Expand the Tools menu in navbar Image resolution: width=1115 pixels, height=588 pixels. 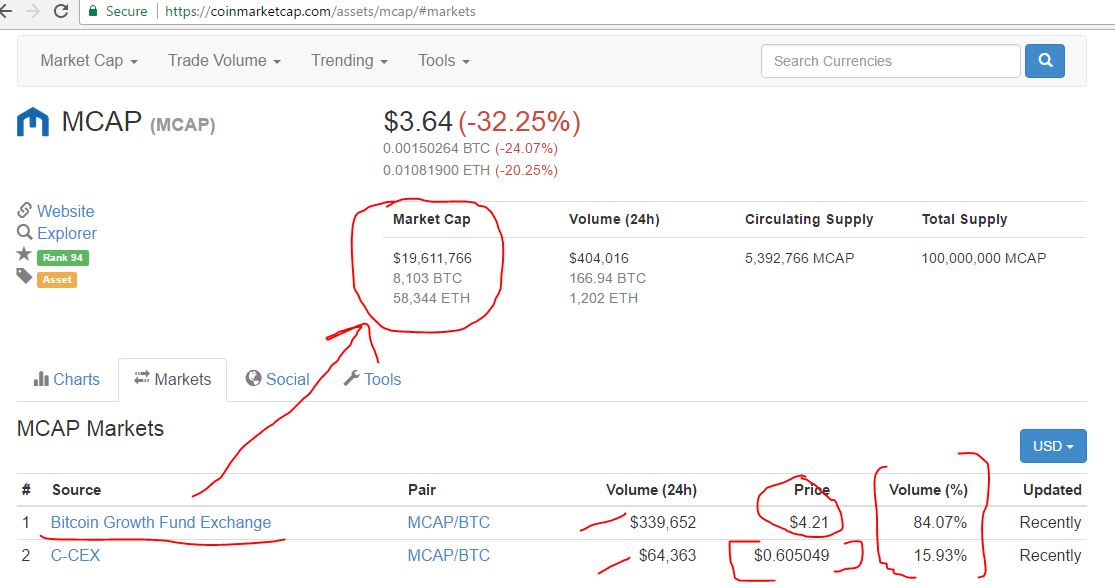pos(444,60)
